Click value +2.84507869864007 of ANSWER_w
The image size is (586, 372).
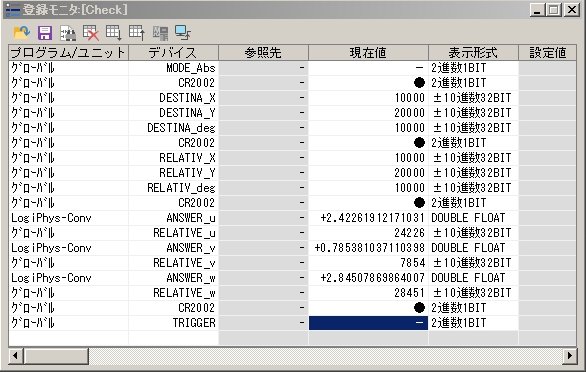368,278
